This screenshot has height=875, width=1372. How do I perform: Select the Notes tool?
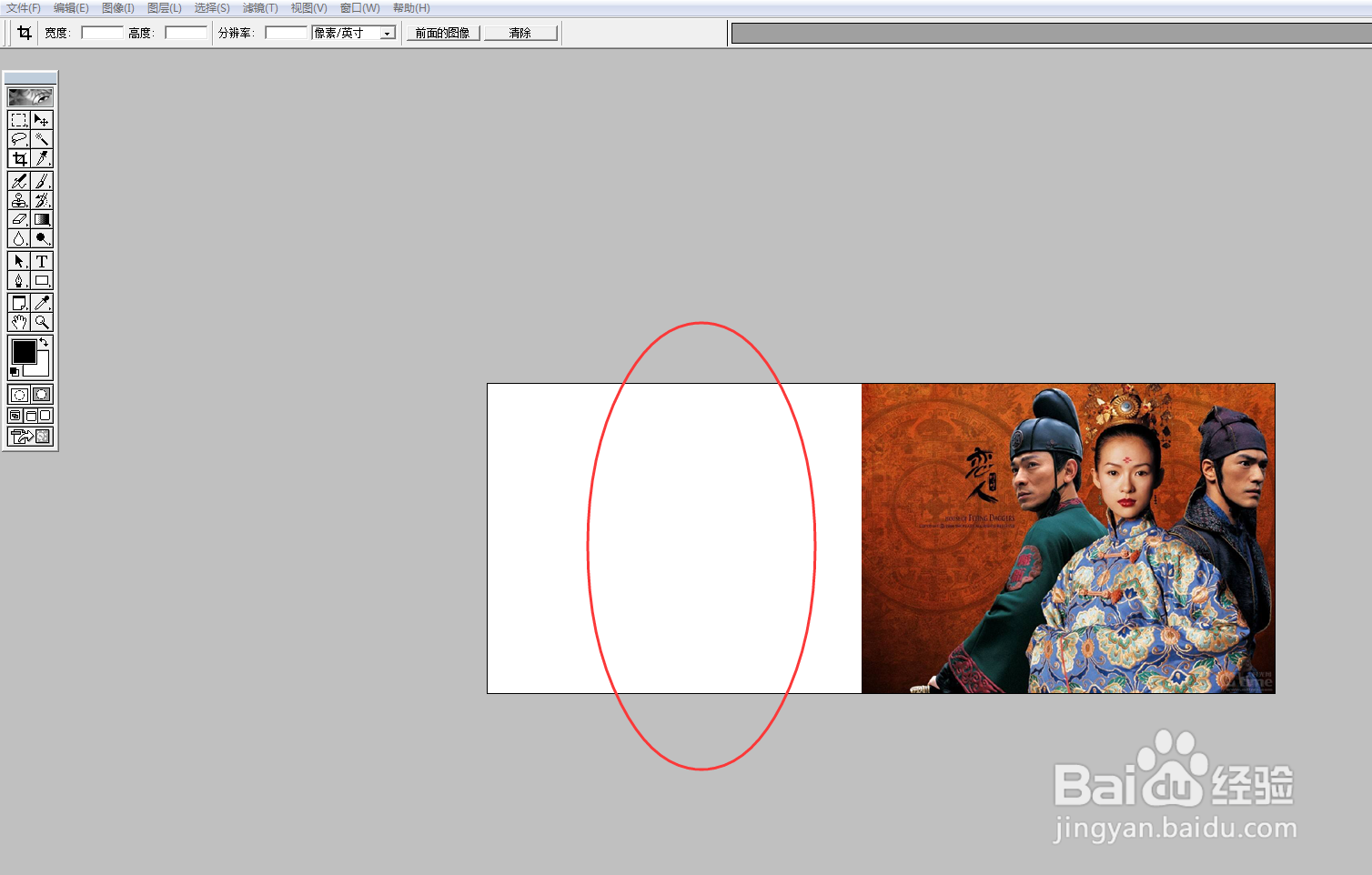coord(19,303)
